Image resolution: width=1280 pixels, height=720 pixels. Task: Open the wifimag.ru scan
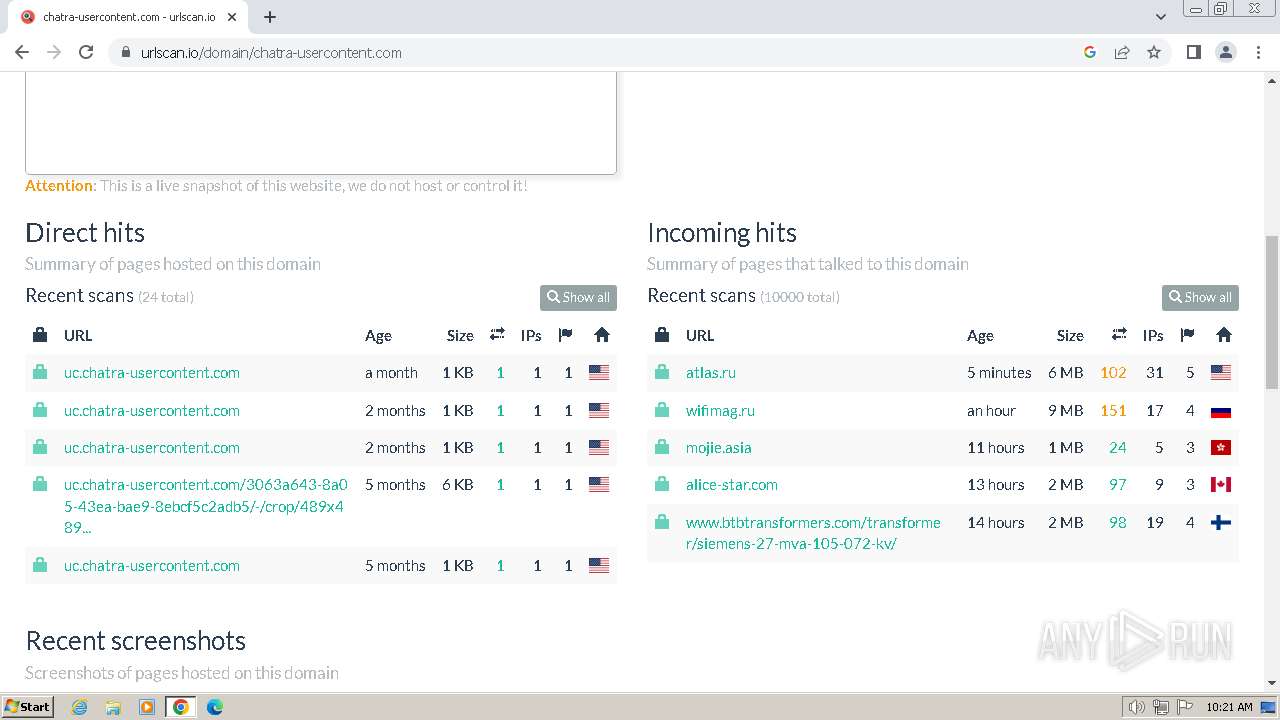[720, 411]
